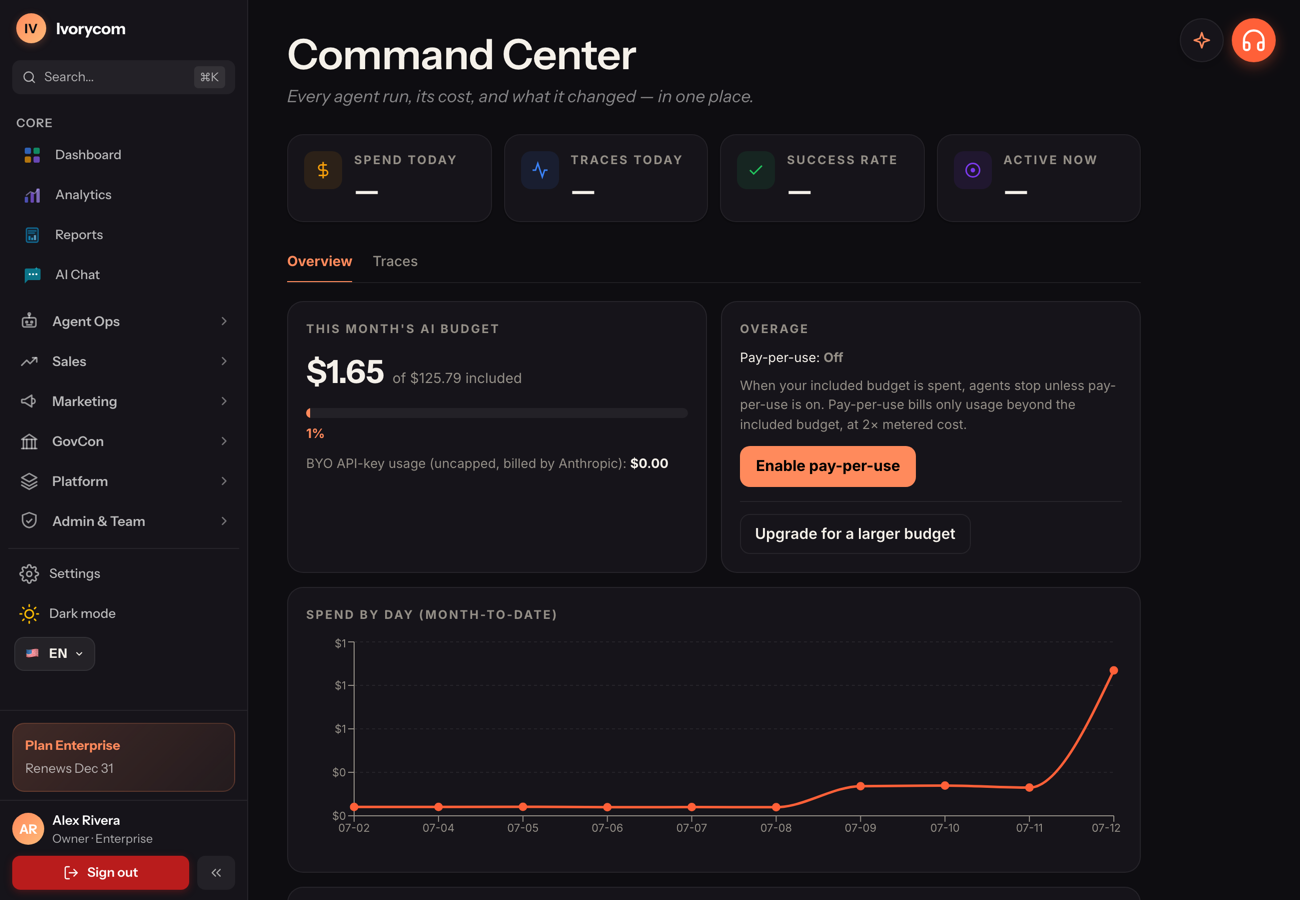Viewport: 1300px width, 900px height.
Task: Click the Traces Today pulse icon
Action: [540, 170]
